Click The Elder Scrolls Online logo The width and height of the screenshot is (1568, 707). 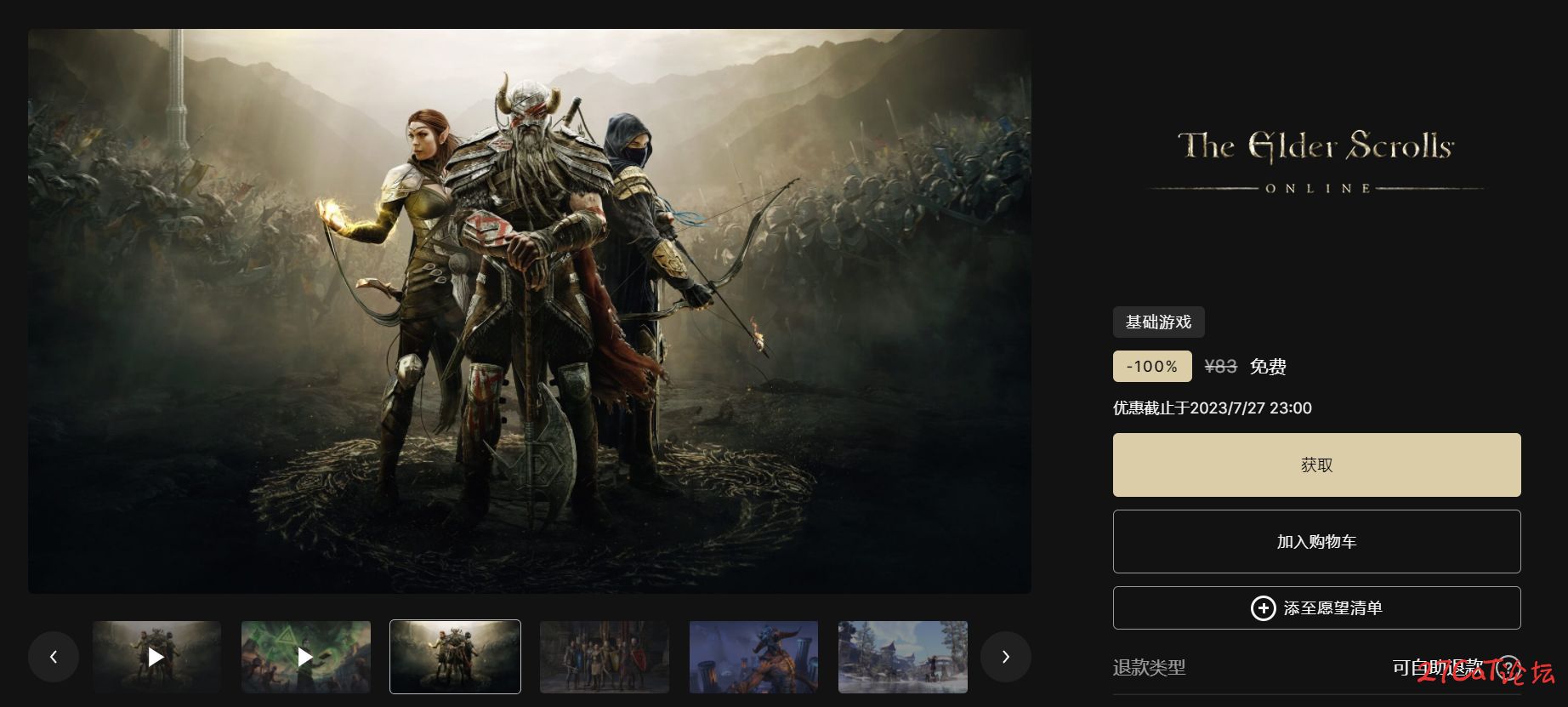click(x=1316, y=162)
